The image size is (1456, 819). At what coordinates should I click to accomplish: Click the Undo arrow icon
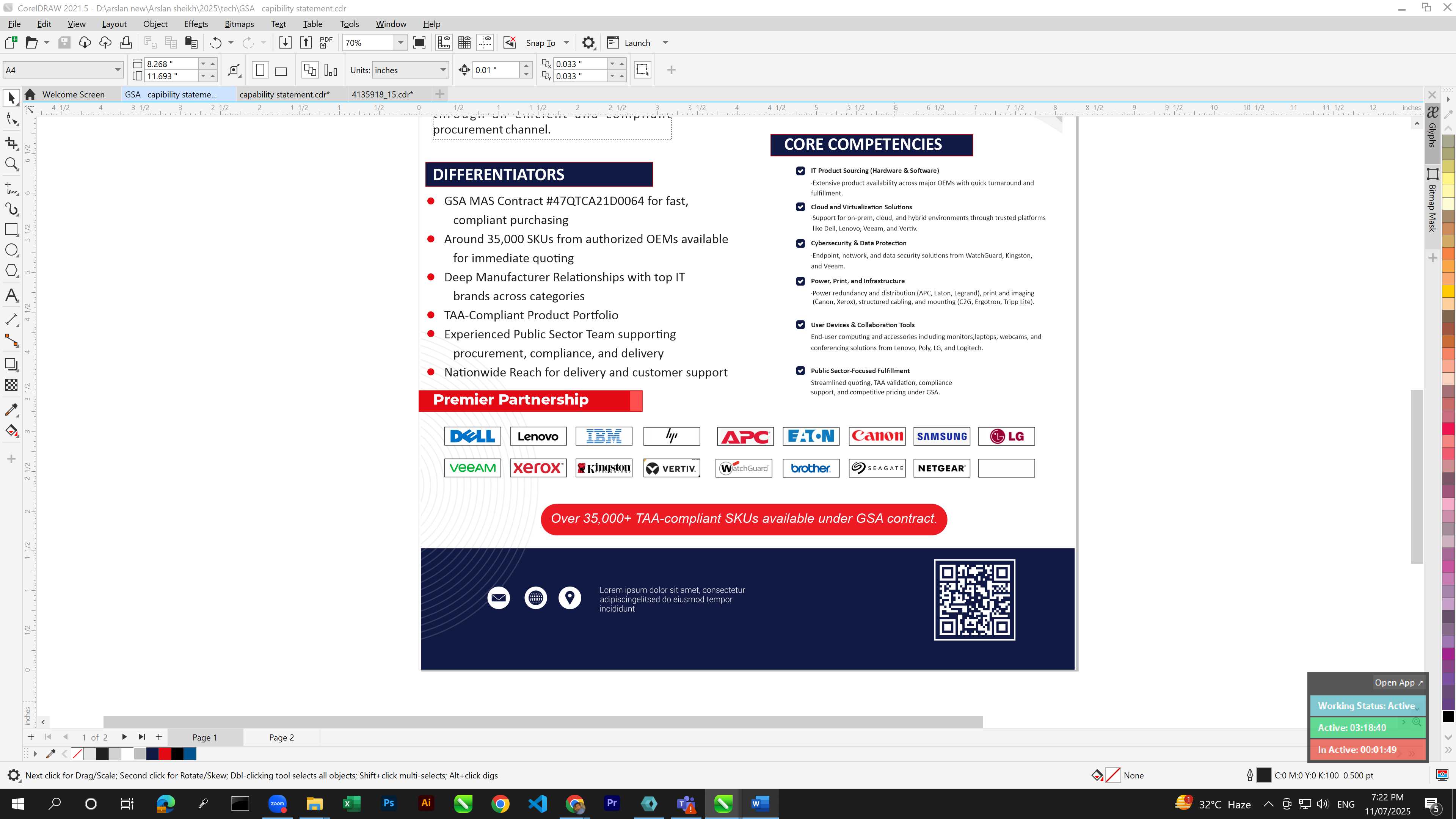point(215,42)
